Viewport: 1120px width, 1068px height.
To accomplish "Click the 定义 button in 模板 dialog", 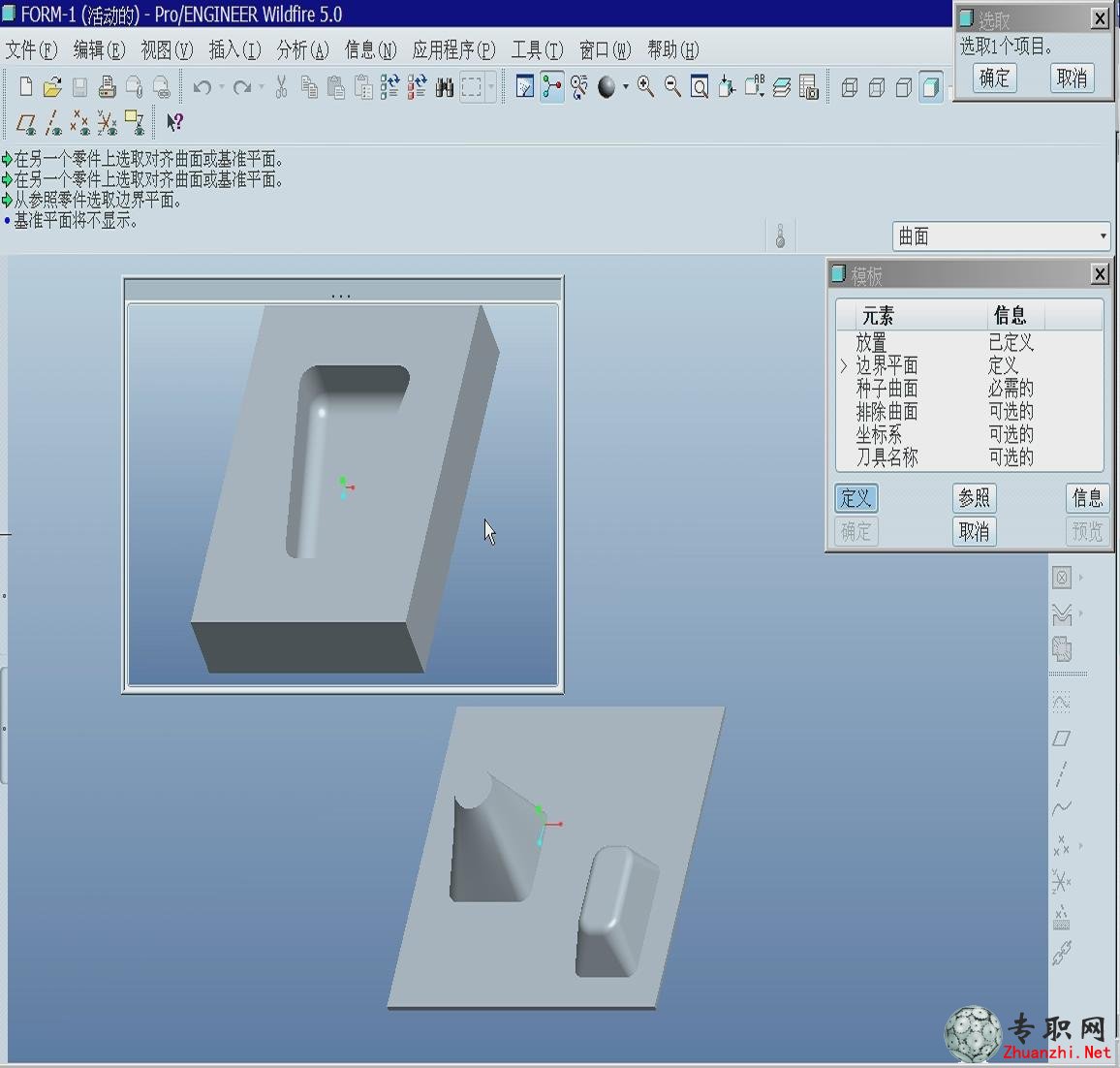I will 856,498.
